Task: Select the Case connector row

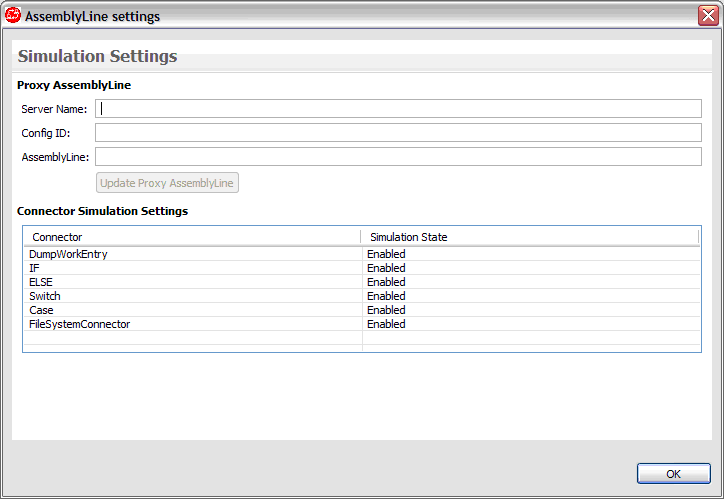Action: click(x=362, y=310)
